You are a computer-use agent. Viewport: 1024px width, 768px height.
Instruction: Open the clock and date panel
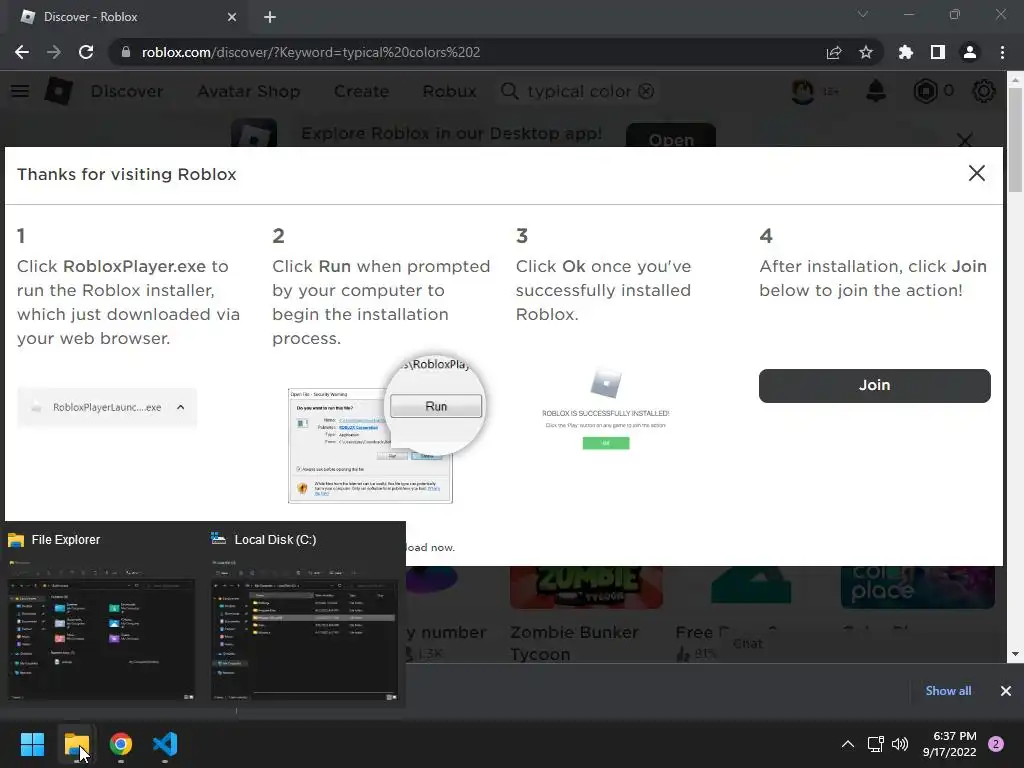pyautogui.click(x=950, y=744)
